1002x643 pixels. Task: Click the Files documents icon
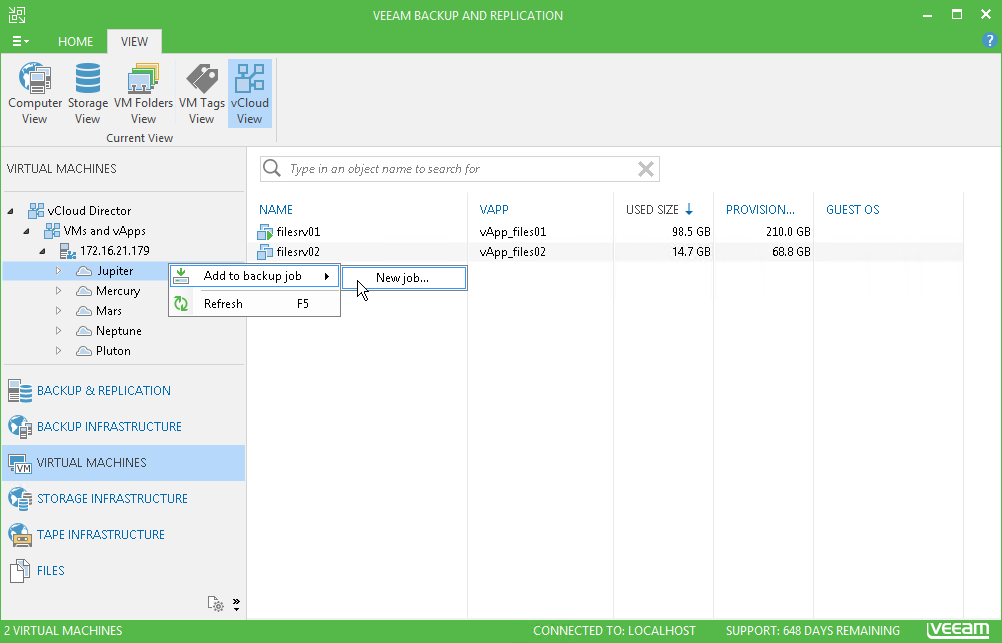coord(20,571)
